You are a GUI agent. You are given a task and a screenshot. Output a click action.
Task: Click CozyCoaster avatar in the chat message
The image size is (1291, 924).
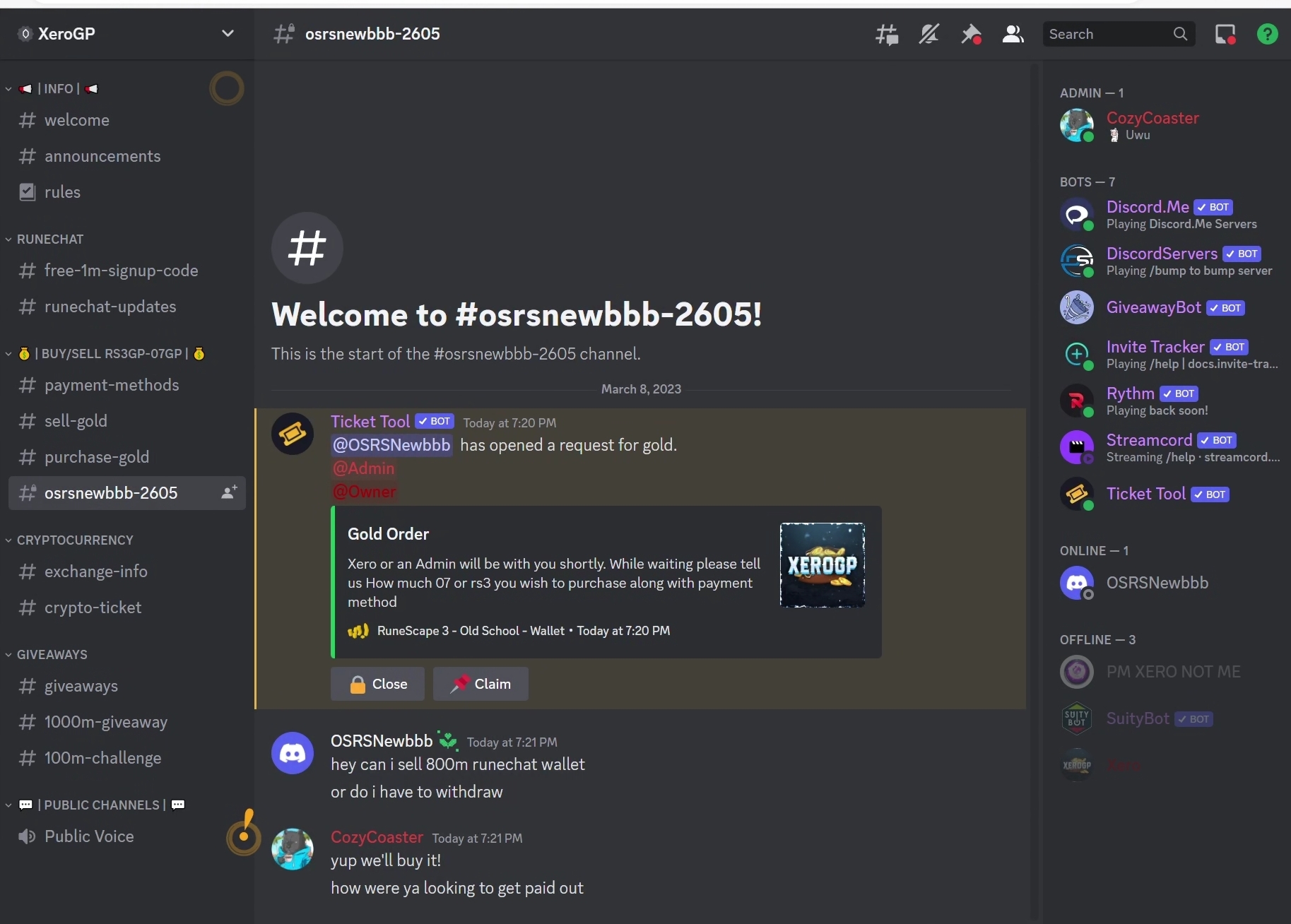[293, 849]
